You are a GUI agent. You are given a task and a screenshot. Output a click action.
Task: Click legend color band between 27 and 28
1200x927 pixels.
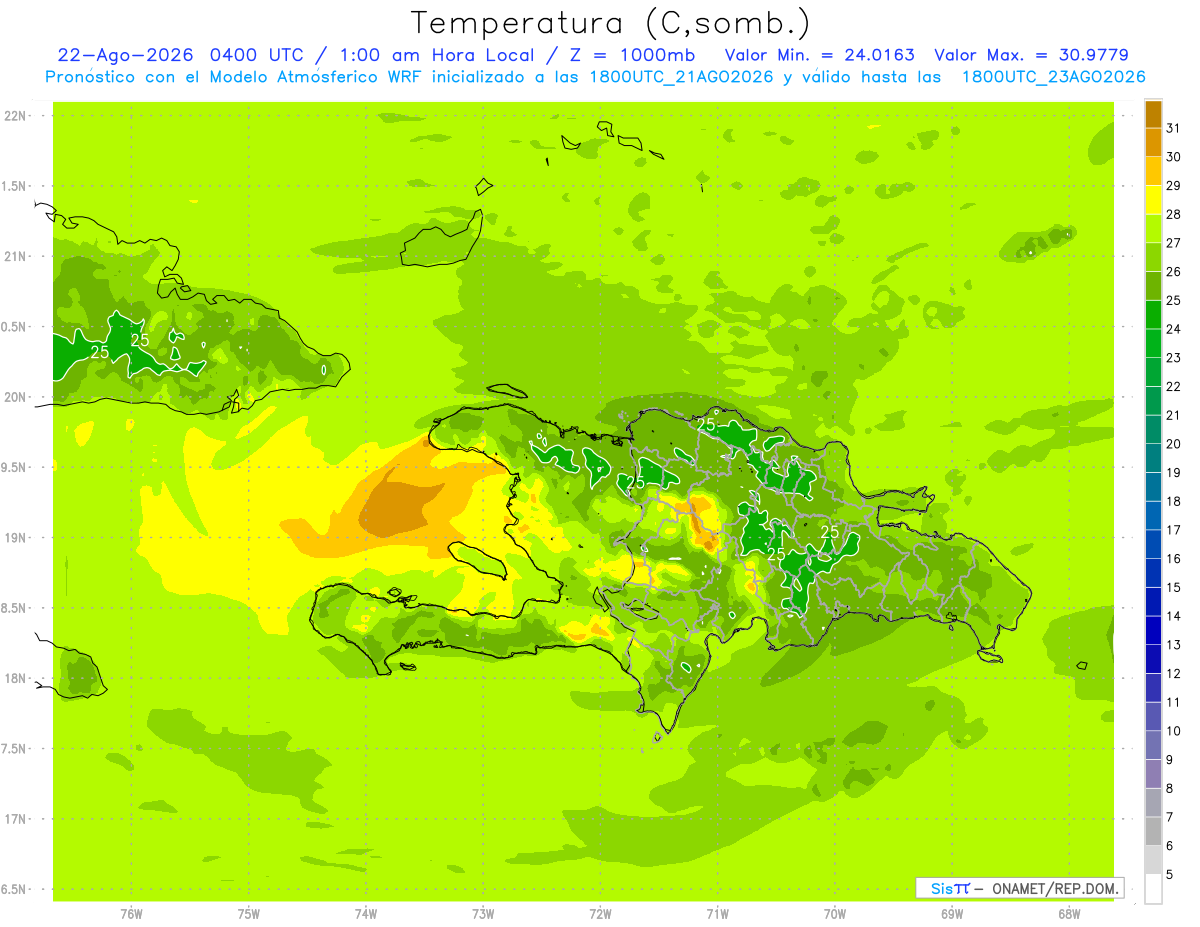click(1153, 229)
